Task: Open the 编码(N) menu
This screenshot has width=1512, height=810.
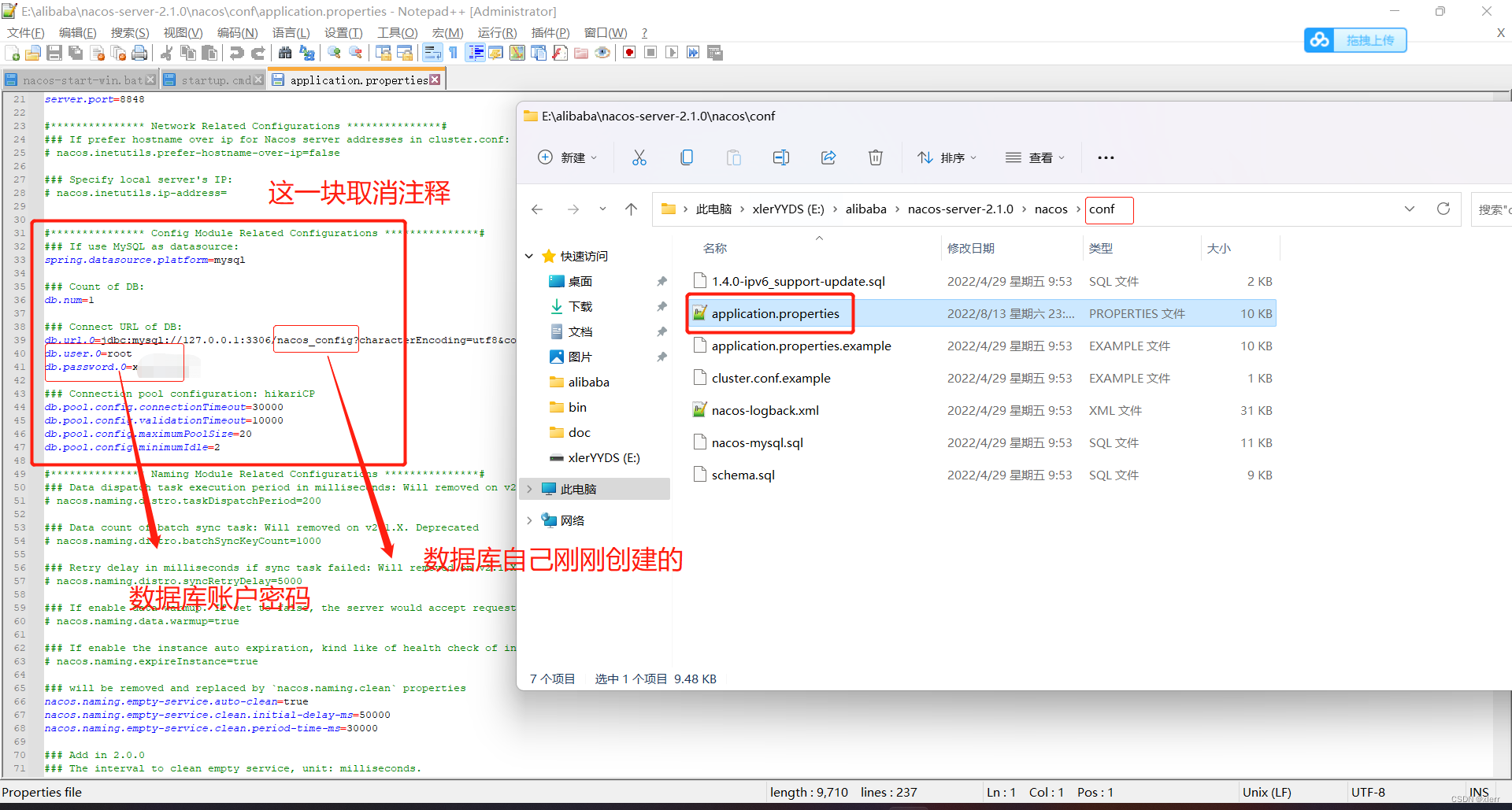Action: point(237,32)
